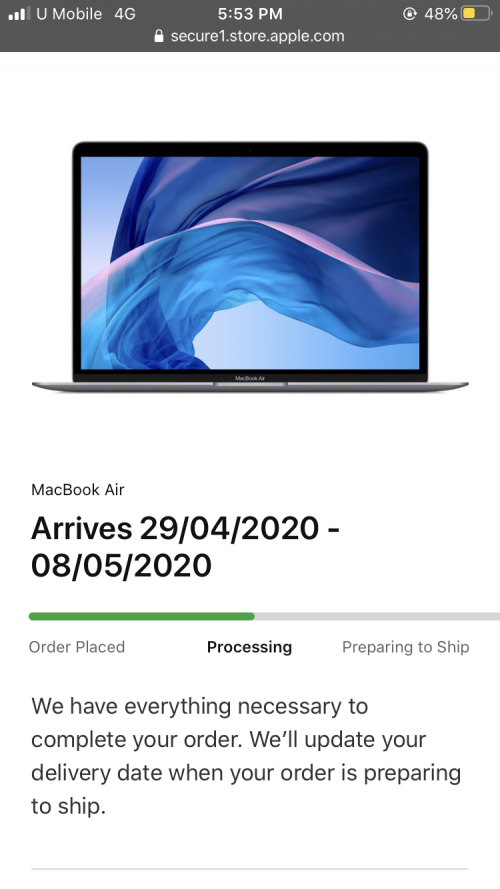This screenshot has height=889, width=500.
Task: Tap the cellular signal strength bars
Action: [19, 14]
